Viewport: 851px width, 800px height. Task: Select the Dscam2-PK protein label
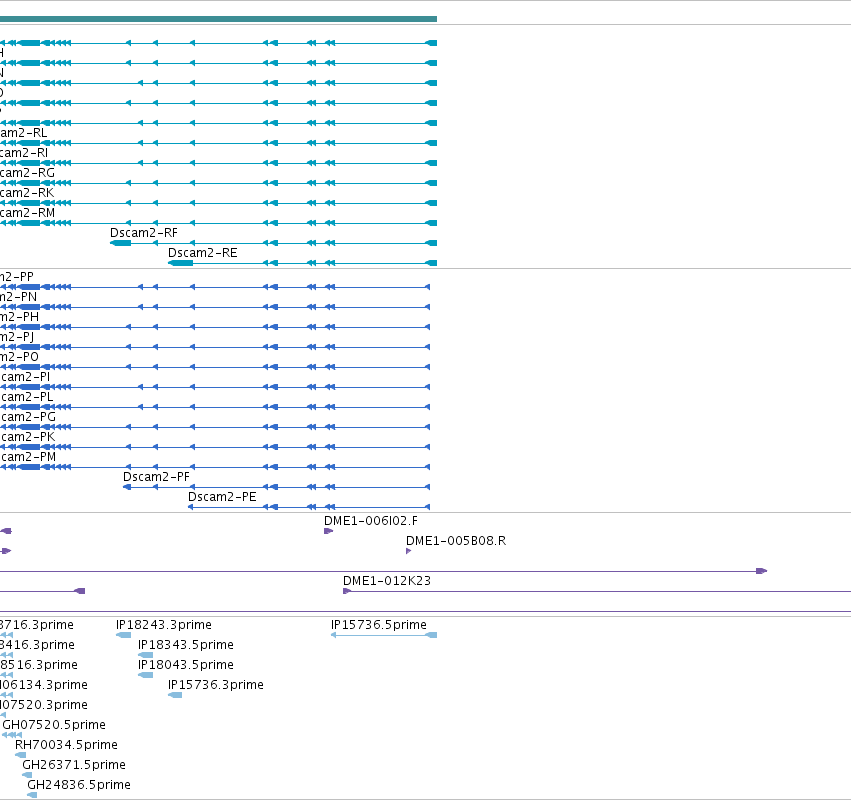tap(28, 437)
